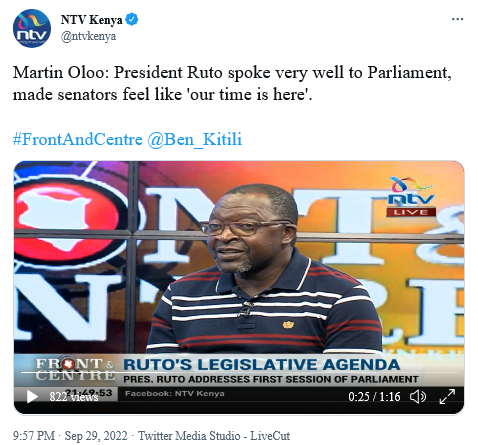Play the embedded video
The height and width of the screenshot is (445, 478).
coord(32,397)
